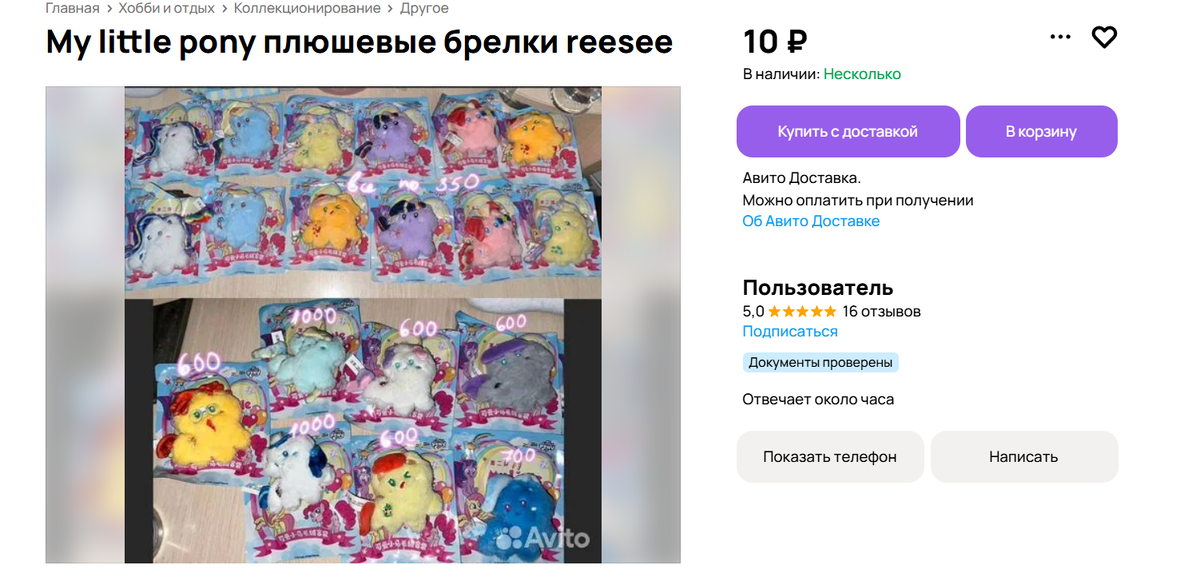
Task: Add listing to favorites with heart icon
Action: (1104, 38)
